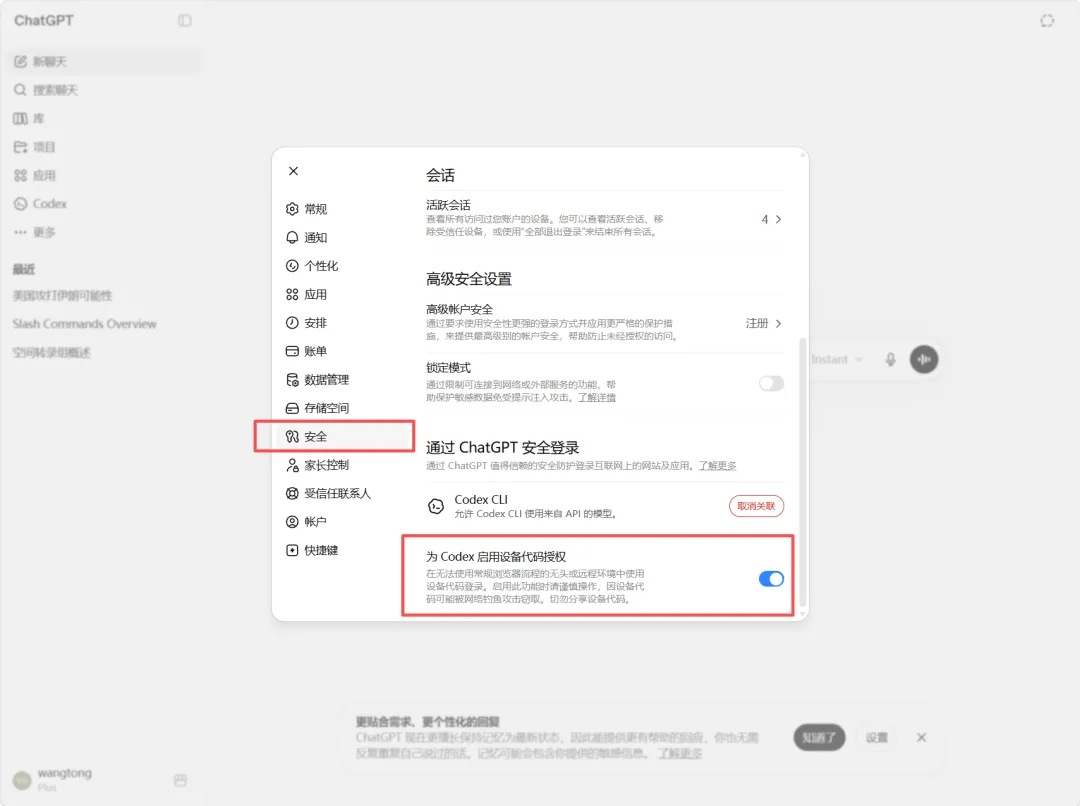Click the 存储空间 drive icon
This screenshot has width=1080, height=806.
(292, 409)
